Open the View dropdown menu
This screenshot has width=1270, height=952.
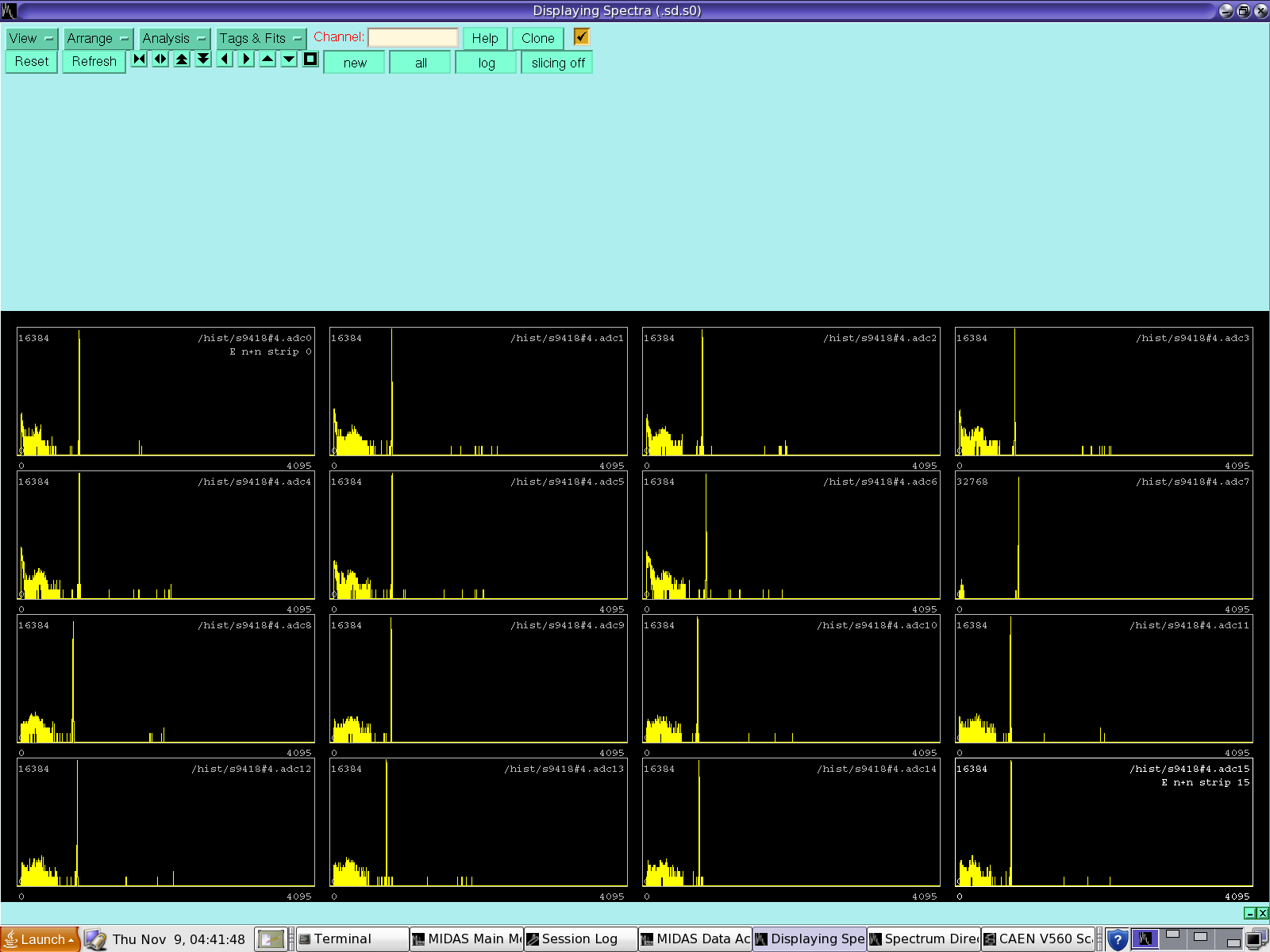point(31,38)
